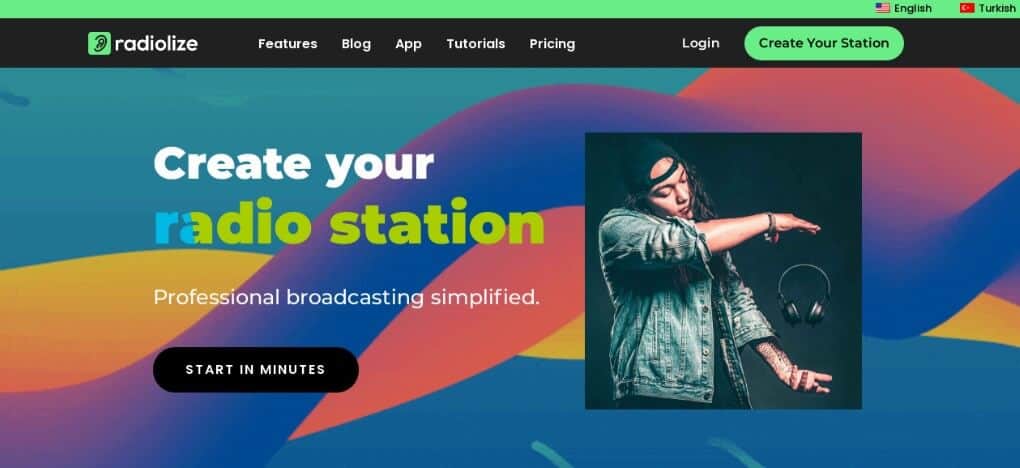Click the 'Professional broadcasting simplified.' tagline
Image resolution: width=1020 pixels, height=468 pixels.
pyautogui.click(x=347, y=297)
